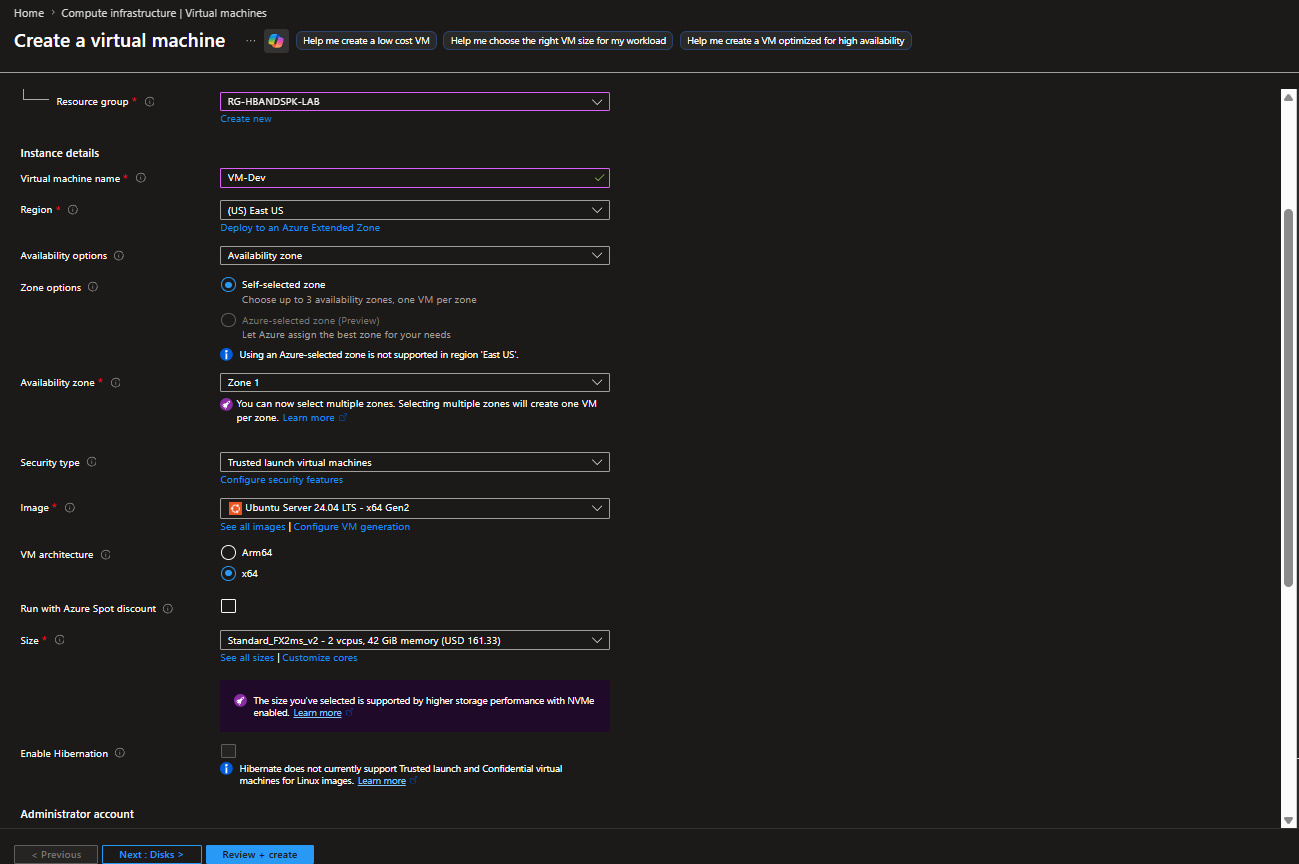Open the Size dropdown showing Standard_FX2ms_v2
The image size is (1299, 864).
pos(415,640)
